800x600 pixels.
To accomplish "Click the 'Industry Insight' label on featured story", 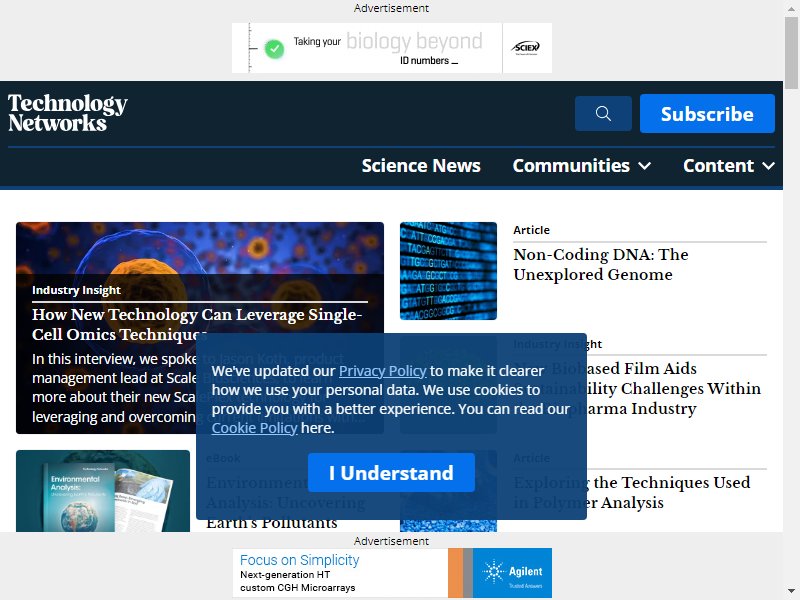I will click(77, 290).
